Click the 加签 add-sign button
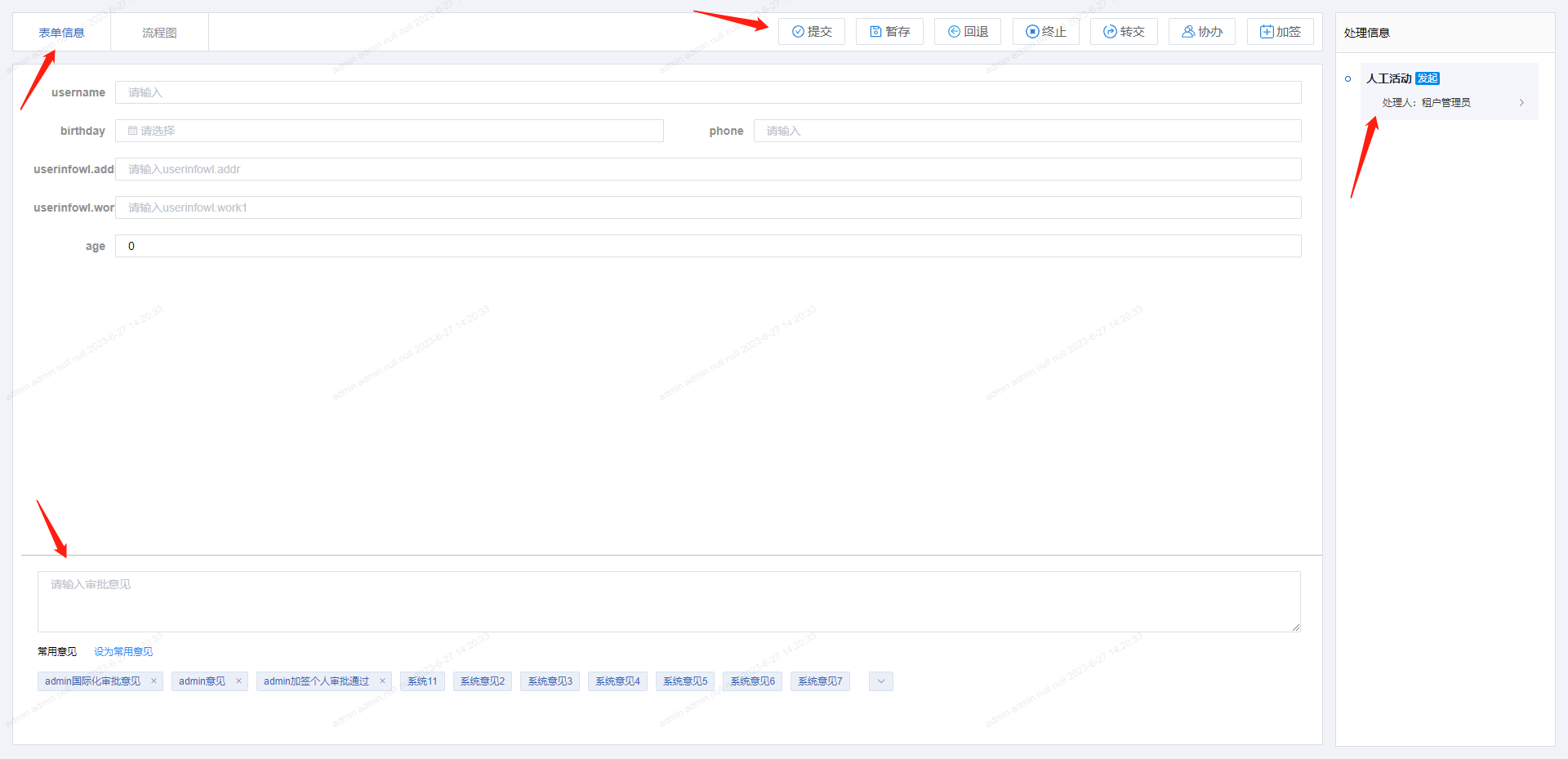 [x=1280, y=32]
